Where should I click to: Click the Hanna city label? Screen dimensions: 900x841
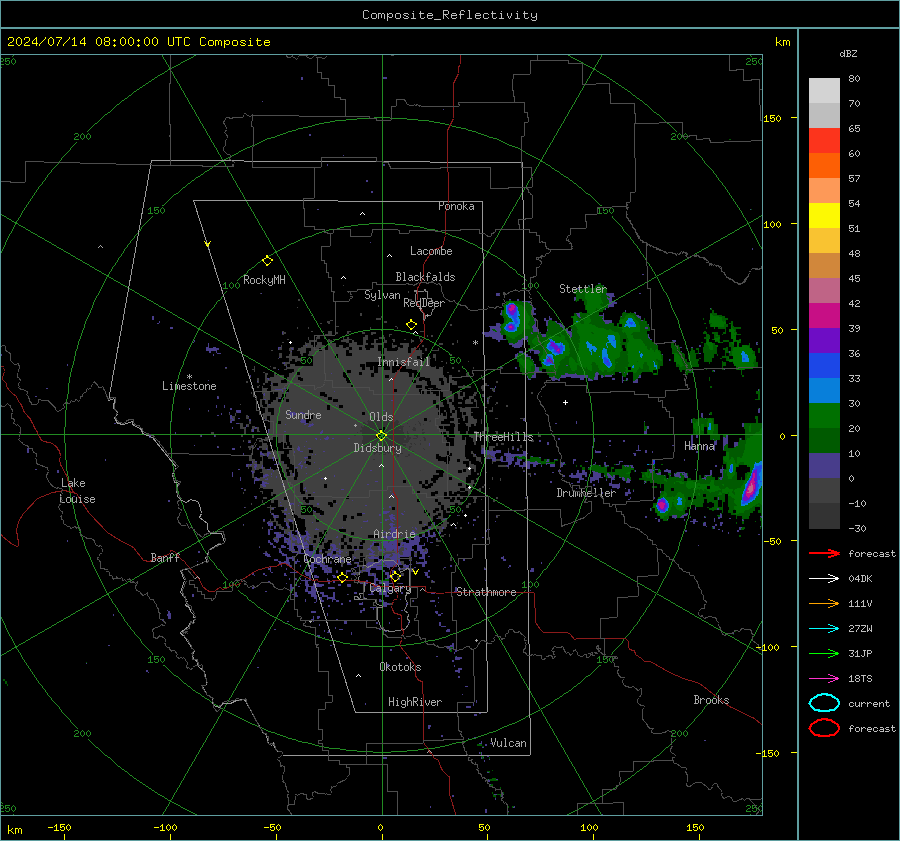[699, 446]
